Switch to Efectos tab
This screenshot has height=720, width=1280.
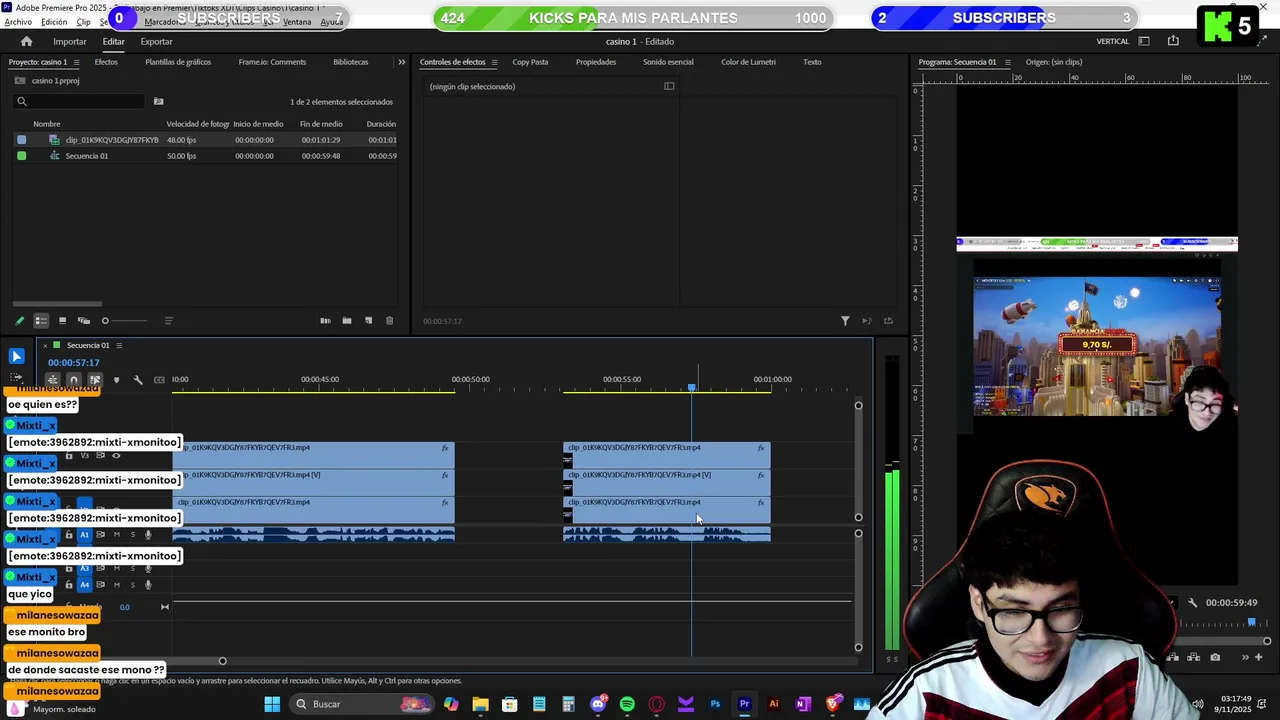(106, 62)
